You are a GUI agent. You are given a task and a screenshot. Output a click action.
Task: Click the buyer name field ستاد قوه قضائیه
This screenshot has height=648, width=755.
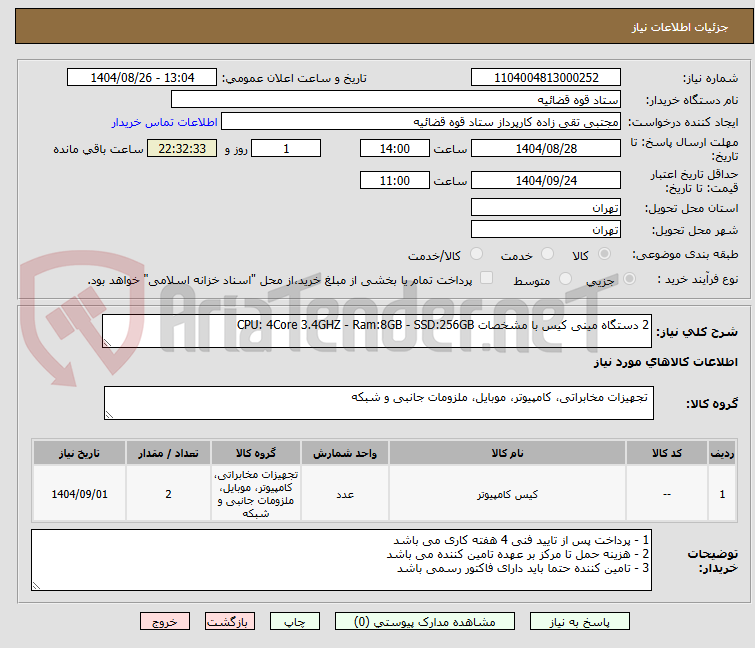click(396, 100)
